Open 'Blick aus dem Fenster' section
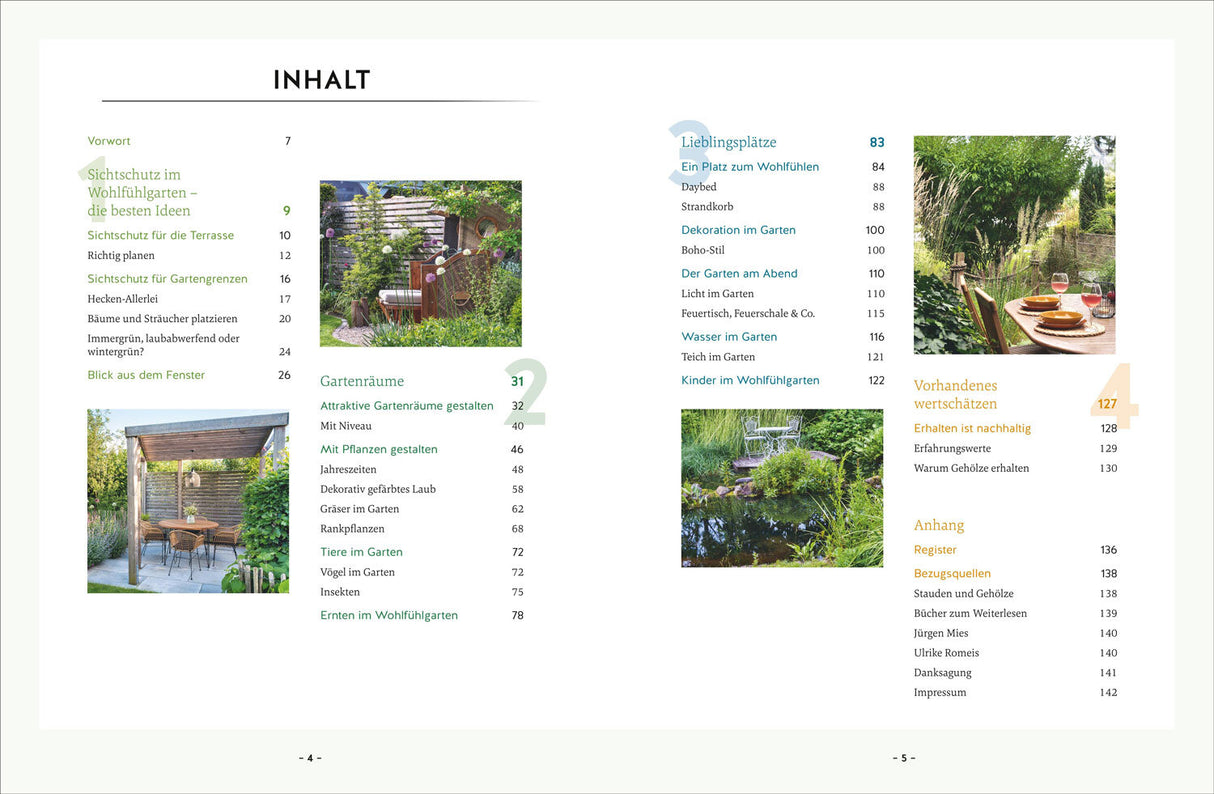 [x=146, y=375]
